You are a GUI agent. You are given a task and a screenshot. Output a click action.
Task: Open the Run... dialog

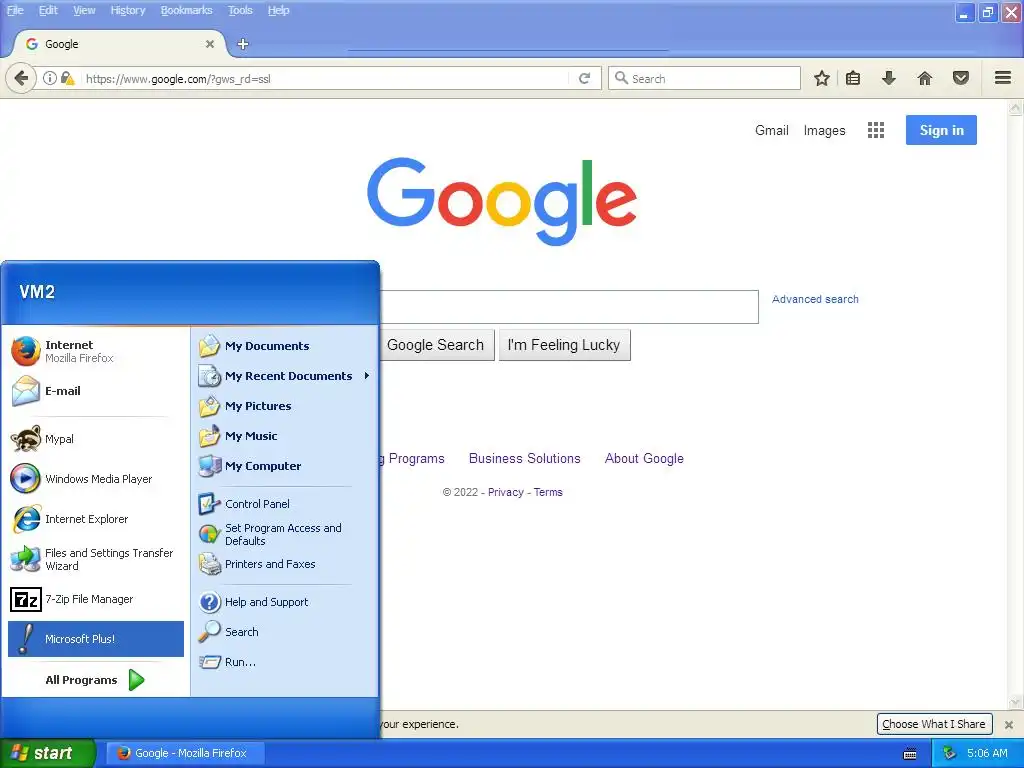[285, 662]
